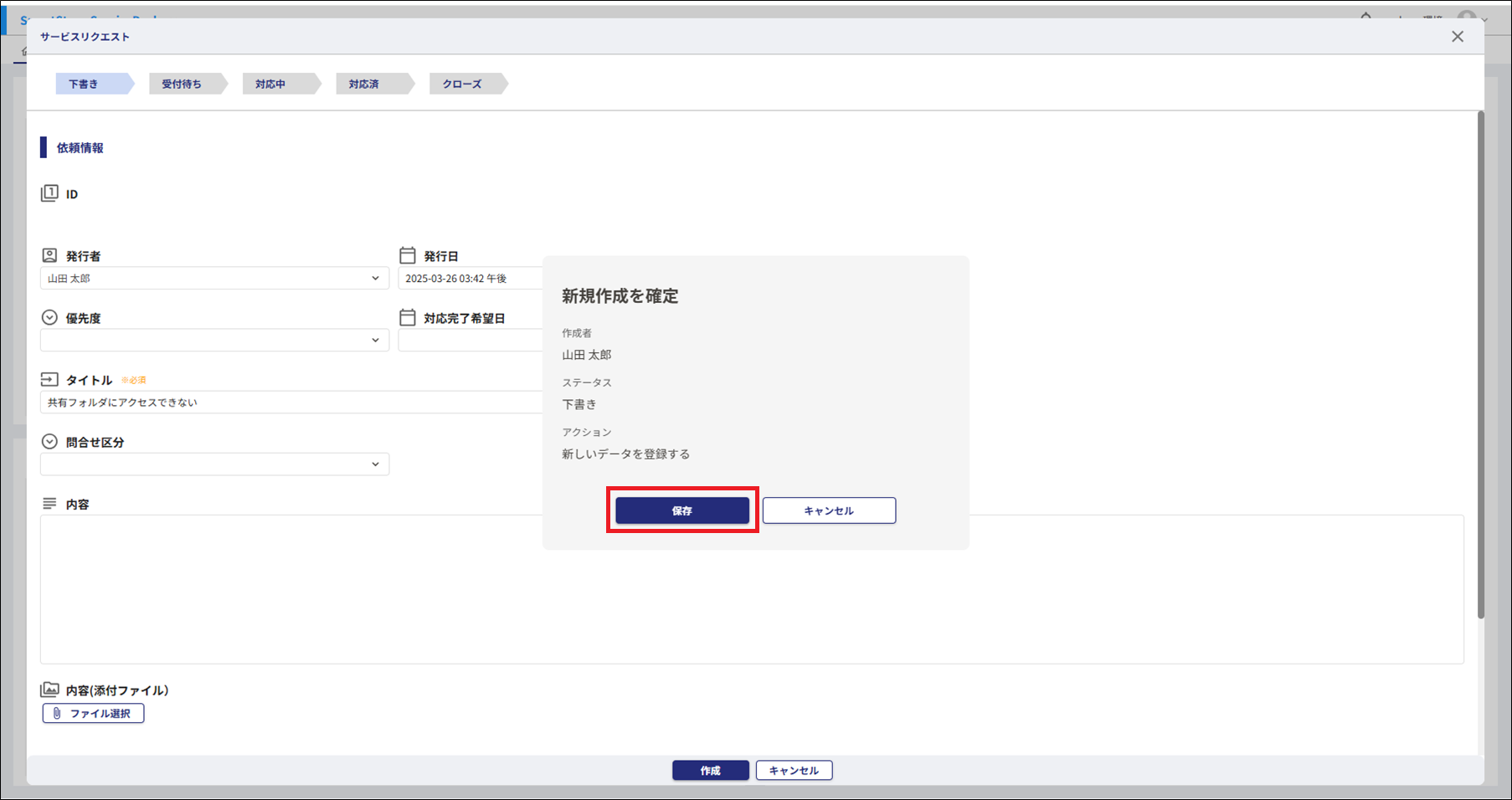The image size is (1512, 800).
Task: Click into the タイトル text field
Action: tap(285, 403)
